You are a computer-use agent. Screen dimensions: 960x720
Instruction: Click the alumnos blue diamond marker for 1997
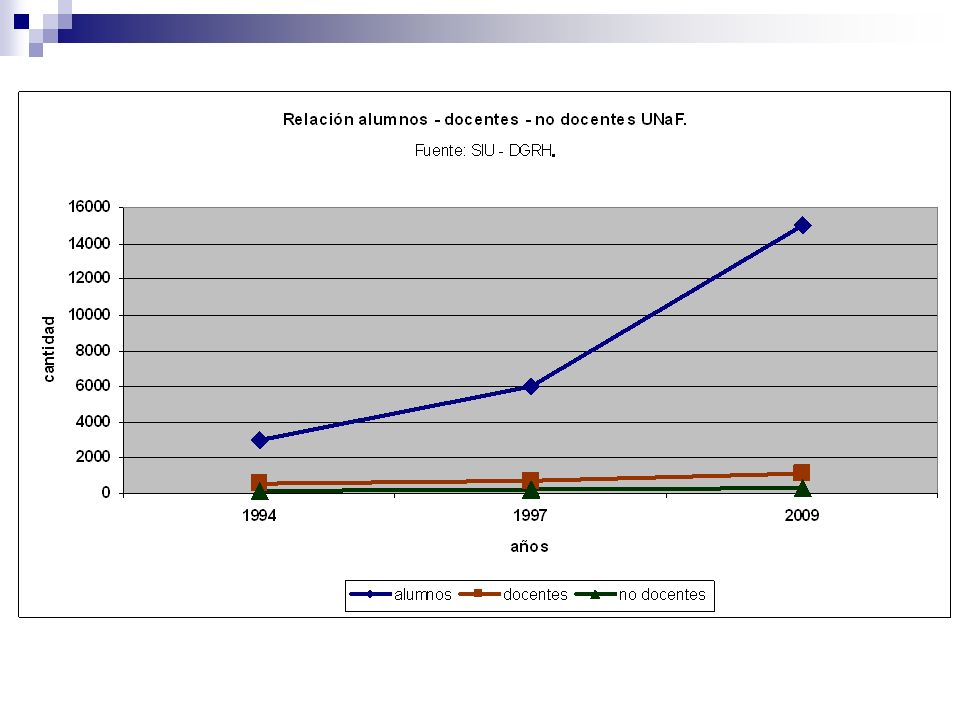[531, 386]
